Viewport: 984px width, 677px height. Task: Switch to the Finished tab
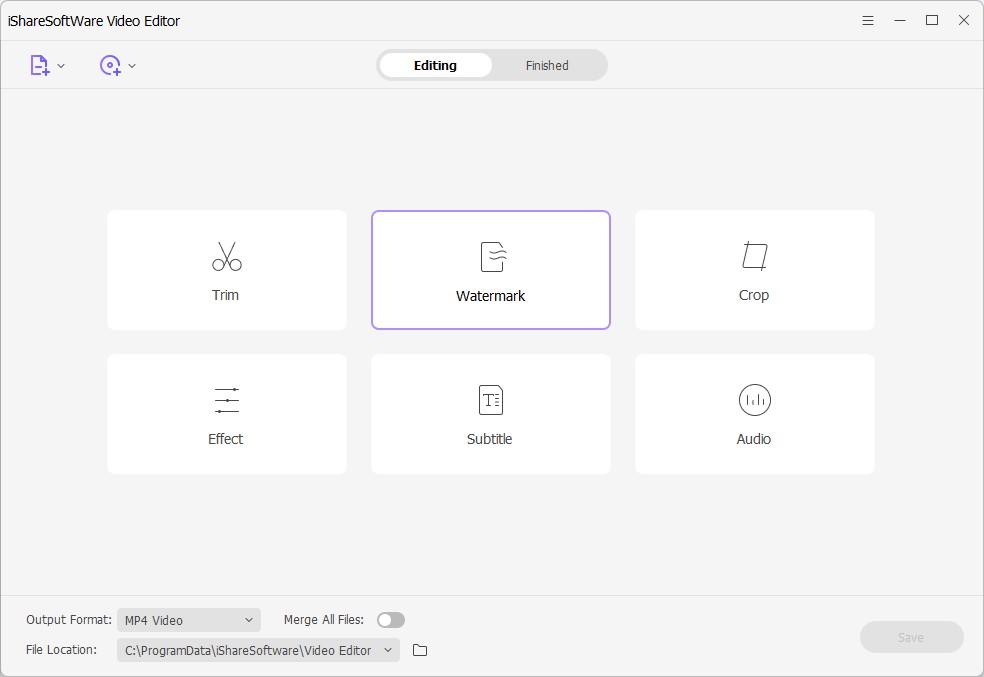pos(547,66)
